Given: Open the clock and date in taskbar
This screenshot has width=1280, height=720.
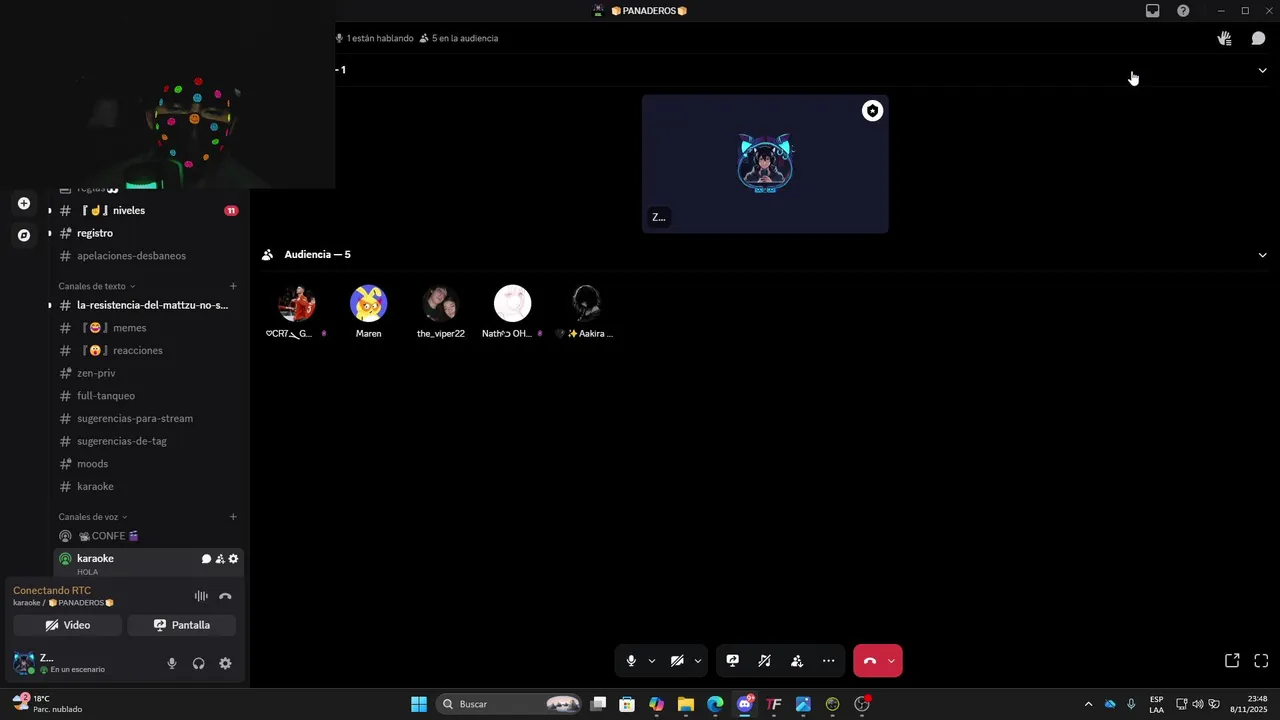Looking at the screenshot, I should 1249,704.
